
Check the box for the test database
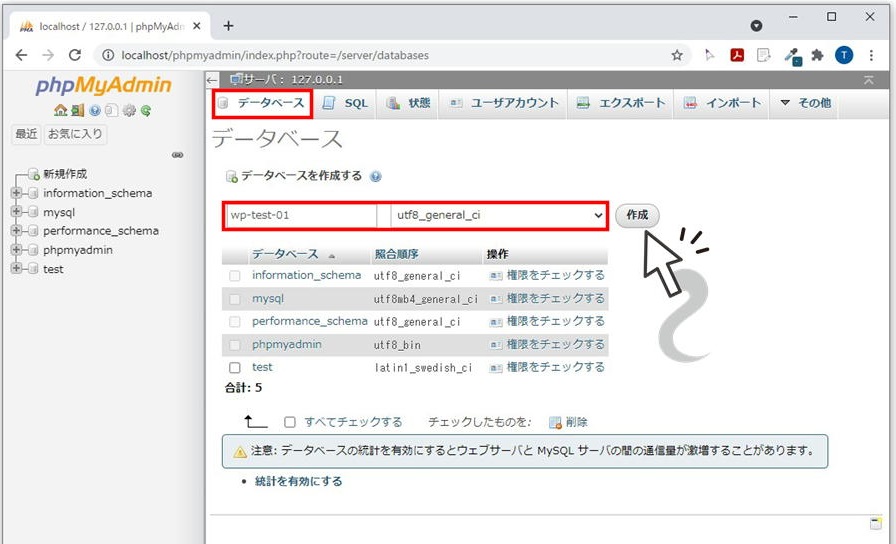[235, 368]
